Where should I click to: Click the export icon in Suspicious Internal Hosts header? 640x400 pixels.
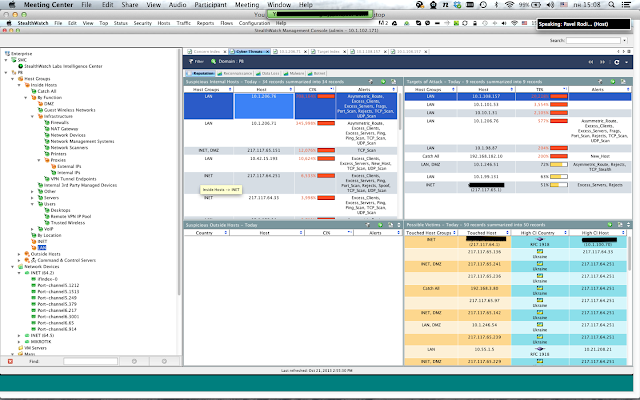click(x=393, y=82)
